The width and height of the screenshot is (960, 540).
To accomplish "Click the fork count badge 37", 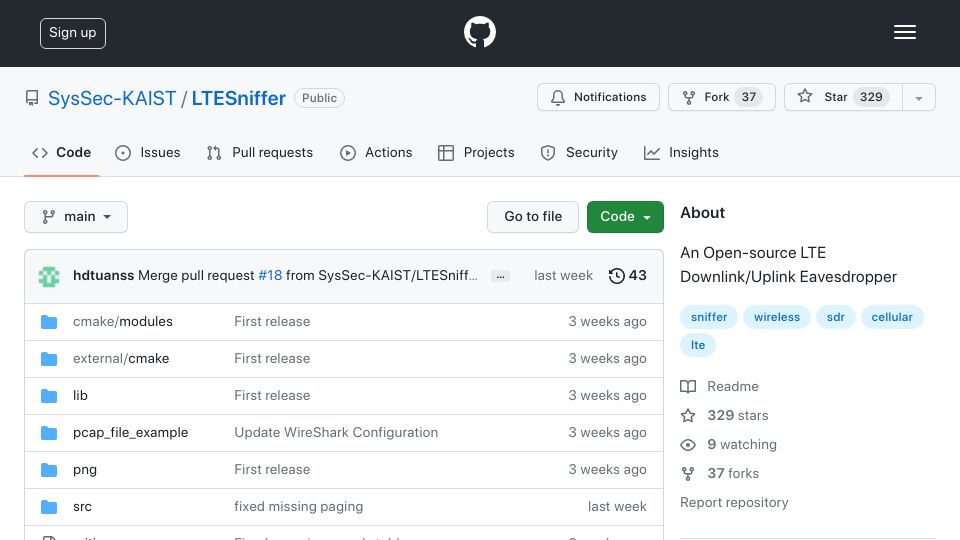I will (x=748, y=97).
